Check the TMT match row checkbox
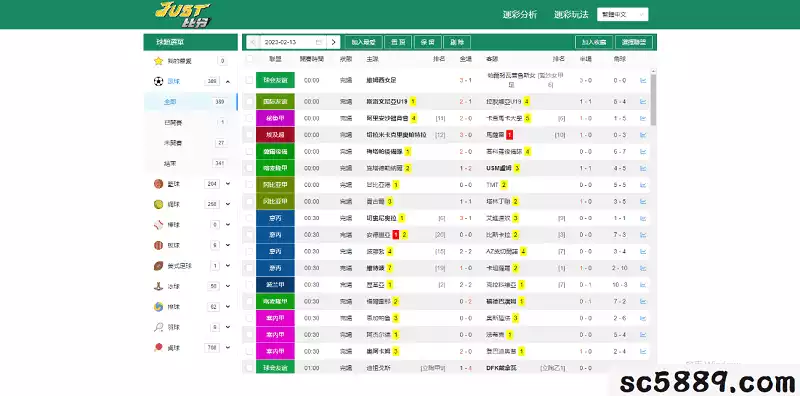This screenshot has width=800, height=396. click(x=249, y=185)
